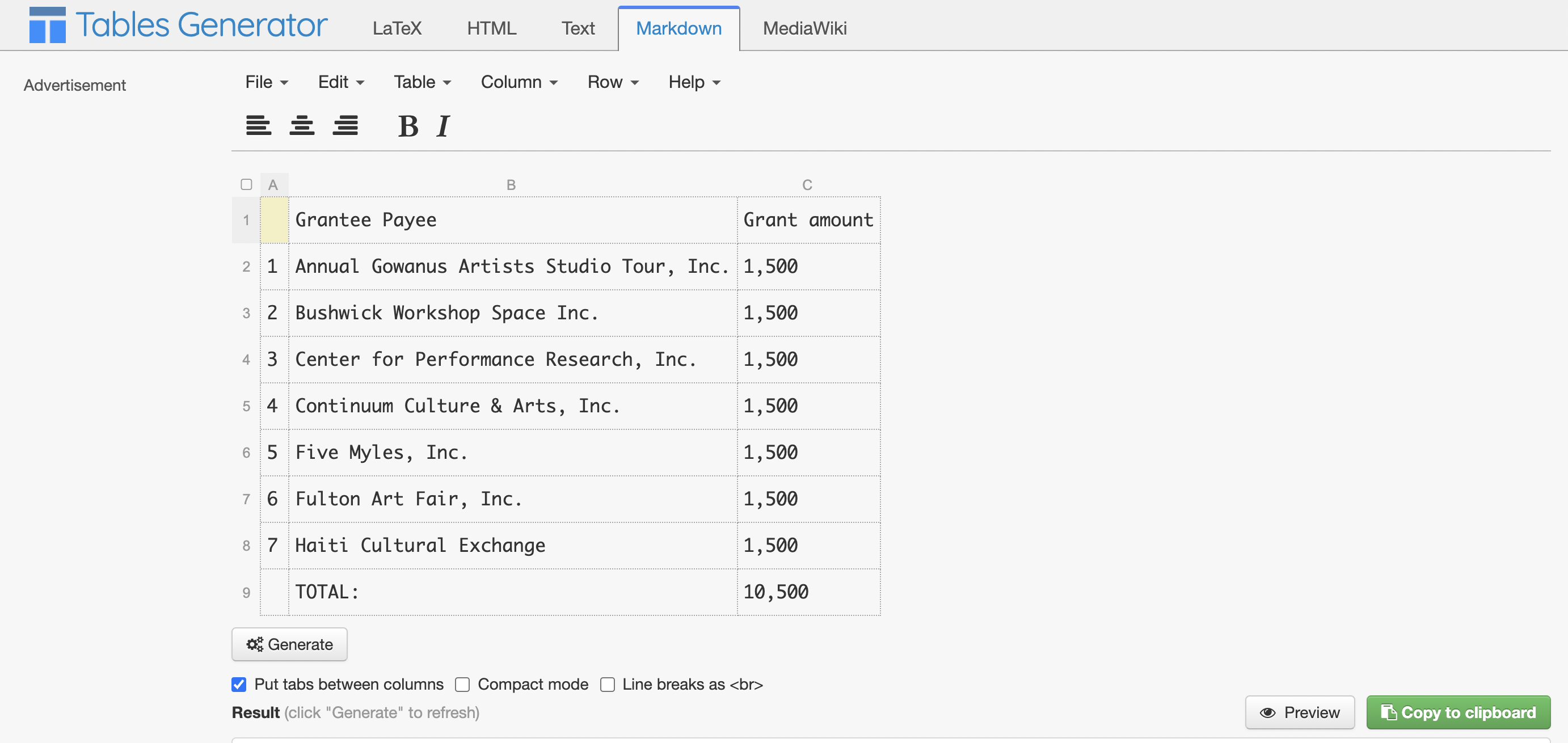Enable Compact mode
This screenshot has width=1568, height=743.
[462, 685]
